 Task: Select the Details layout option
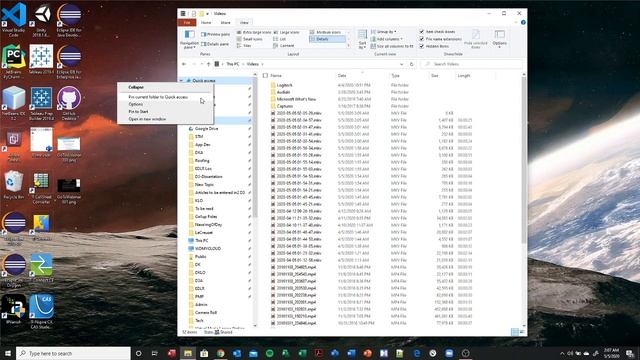point(327,39)
